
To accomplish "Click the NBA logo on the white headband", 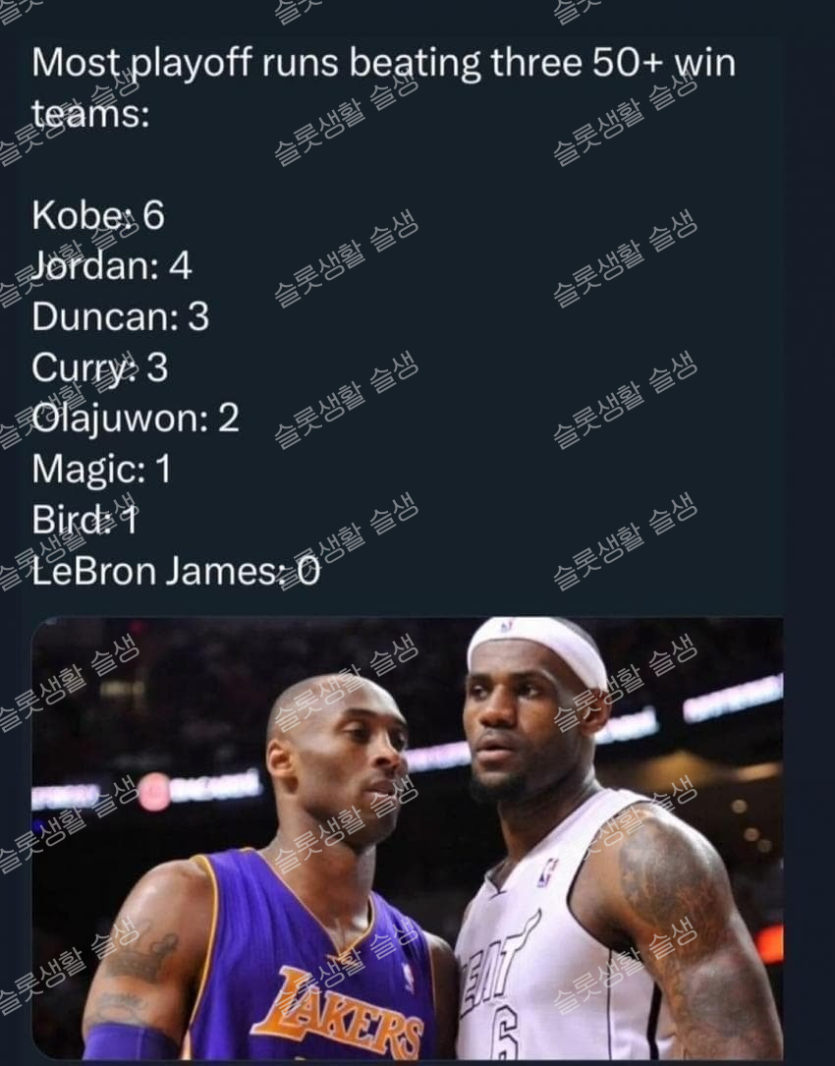I will 507,626.
